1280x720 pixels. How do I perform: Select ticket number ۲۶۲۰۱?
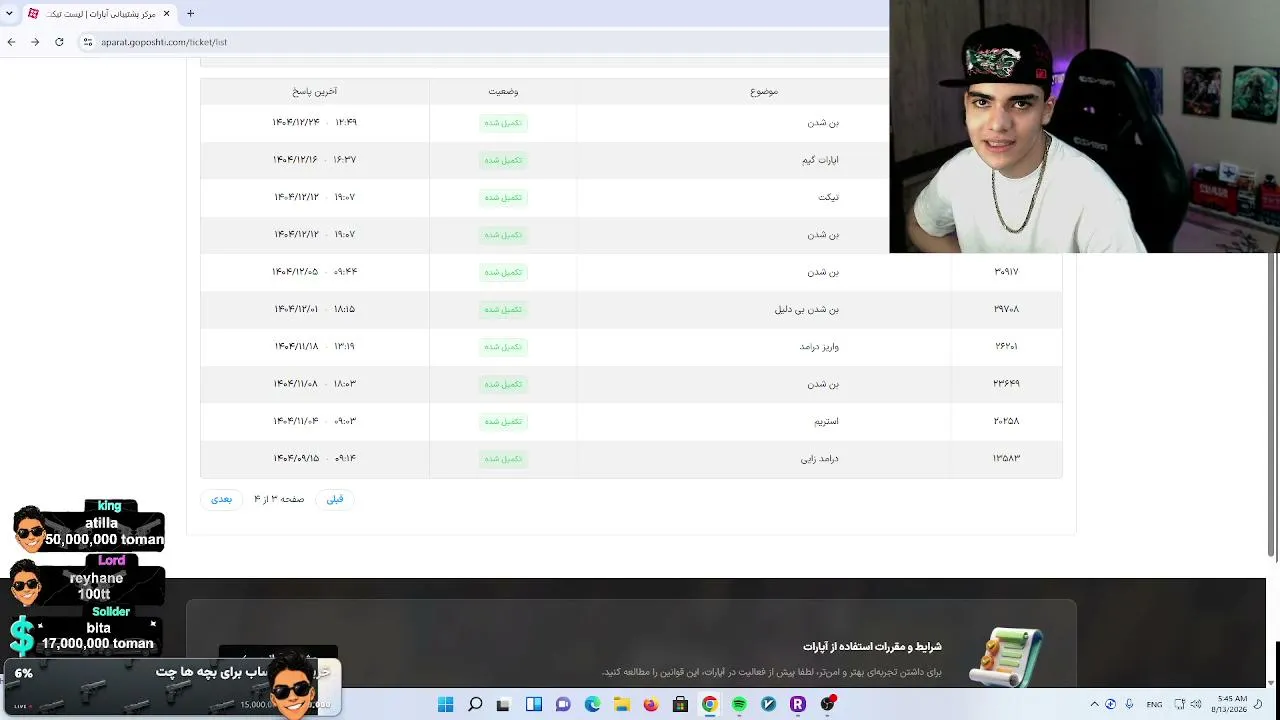click(x=1006, y=347)
